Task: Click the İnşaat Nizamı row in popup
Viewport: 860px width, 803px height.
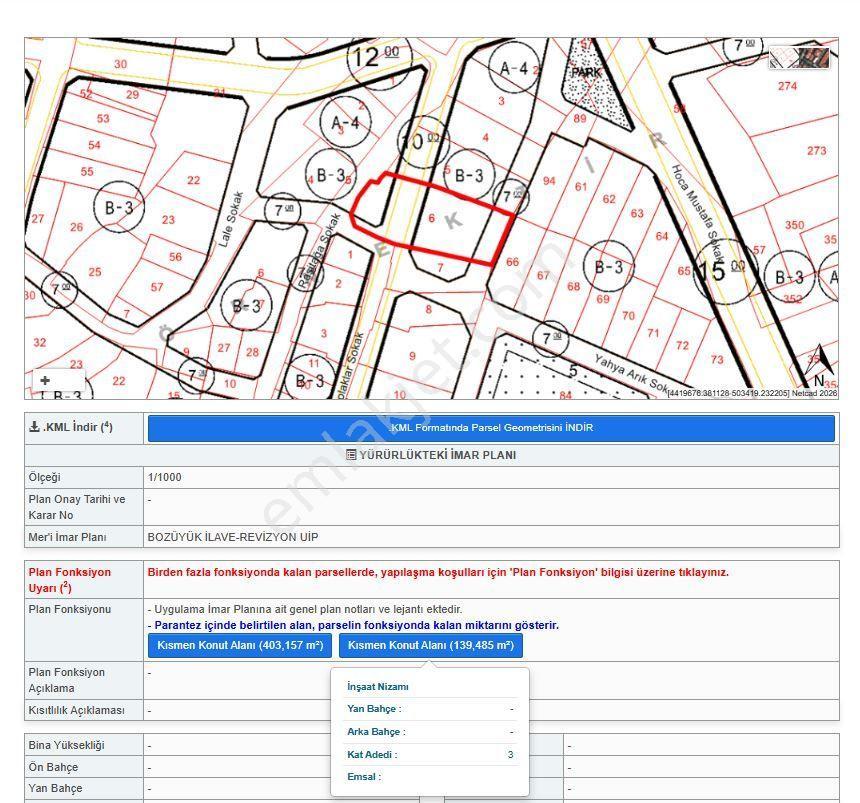Action: pyautogui.click(x=430, y=687)
